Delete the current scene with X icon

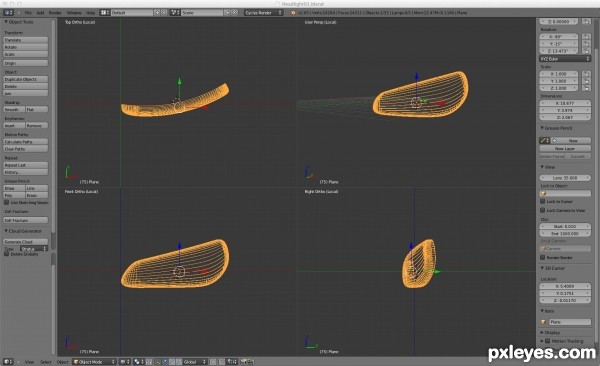235,13
